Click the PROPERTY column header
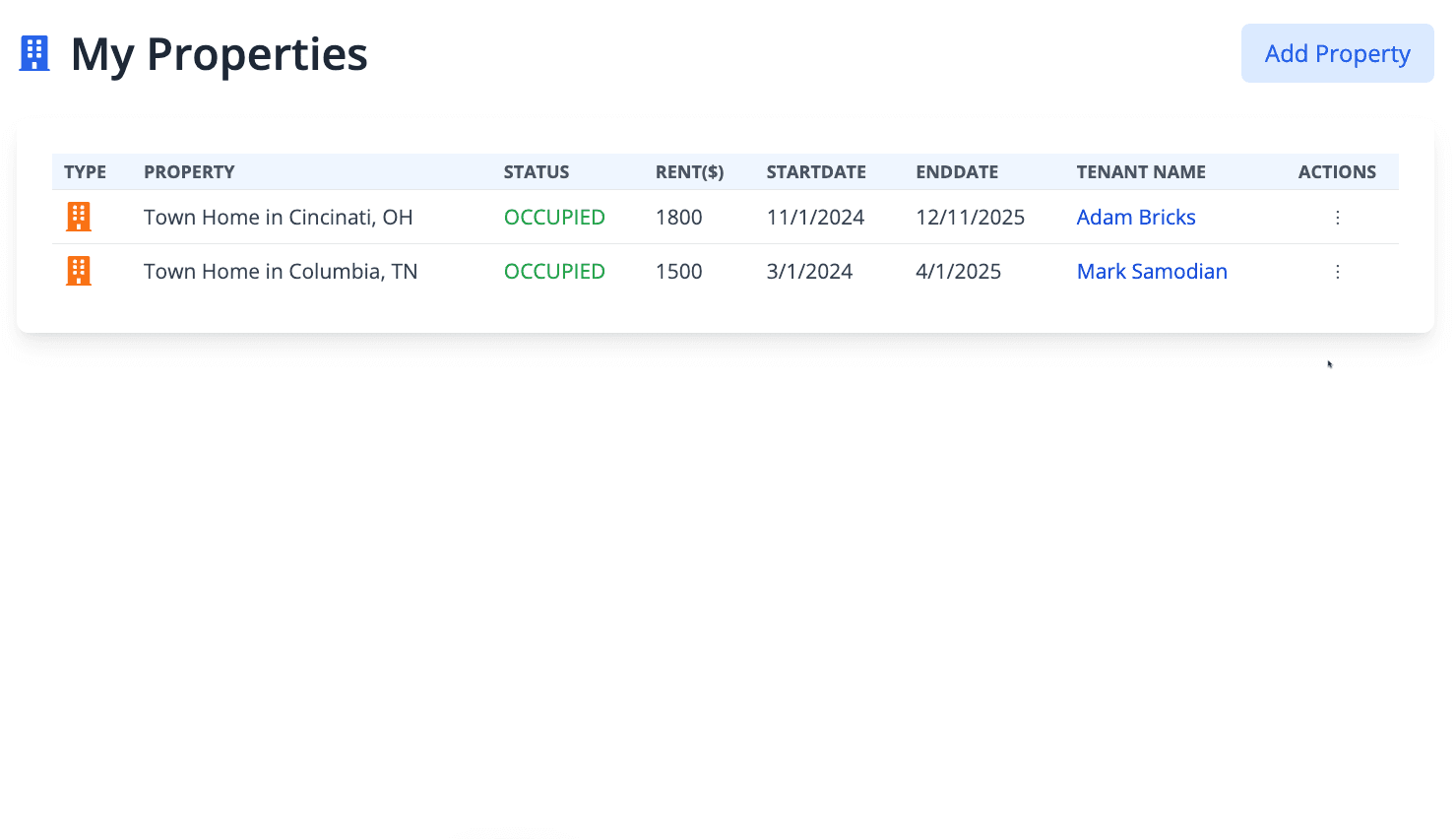The image size is (1456, 839). point(189,172)
